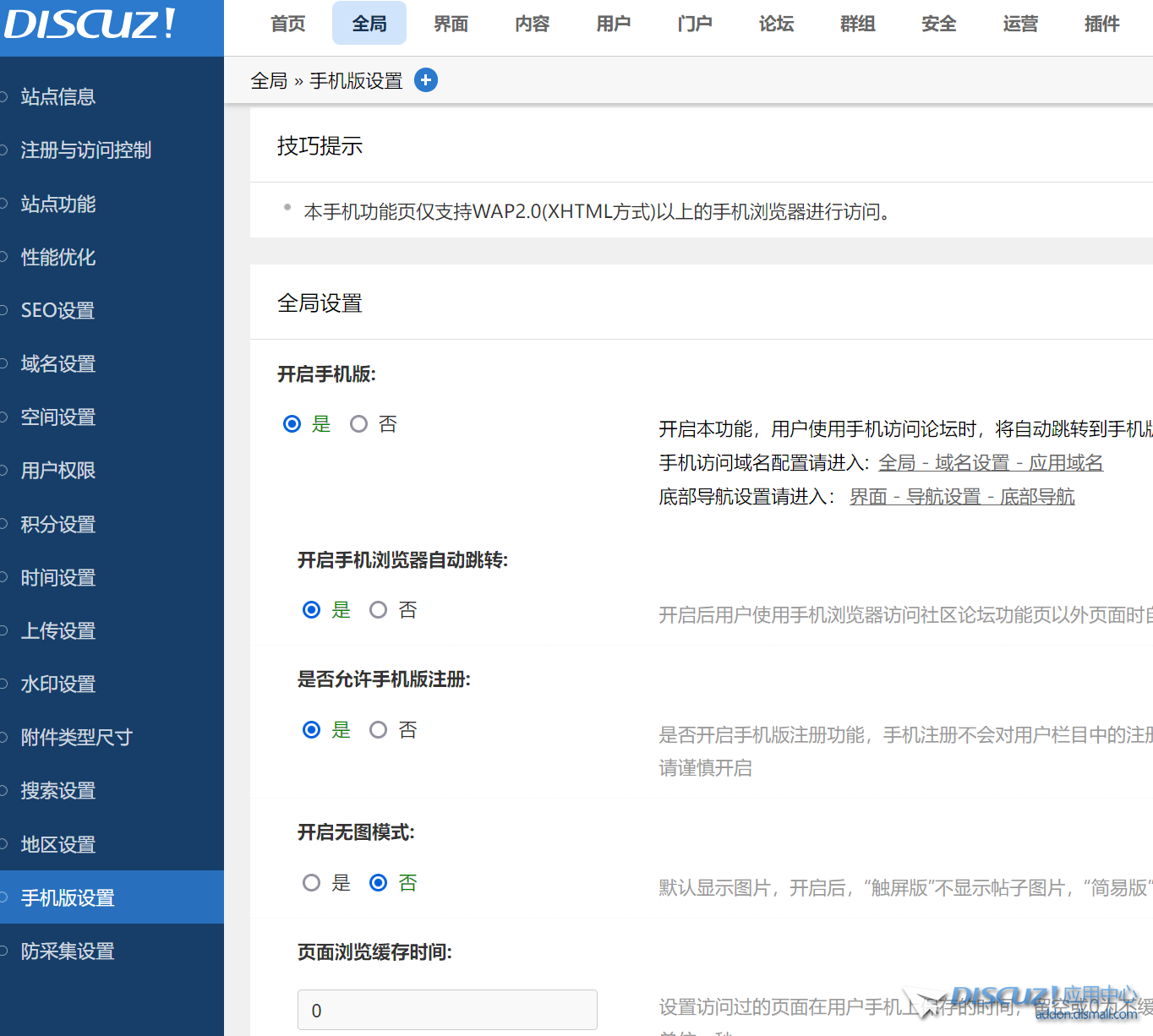Viewport: 1153px width, 1036px height.
Task: Select SEO设置 in the sidebar
Action: click(x=58, y=311)
